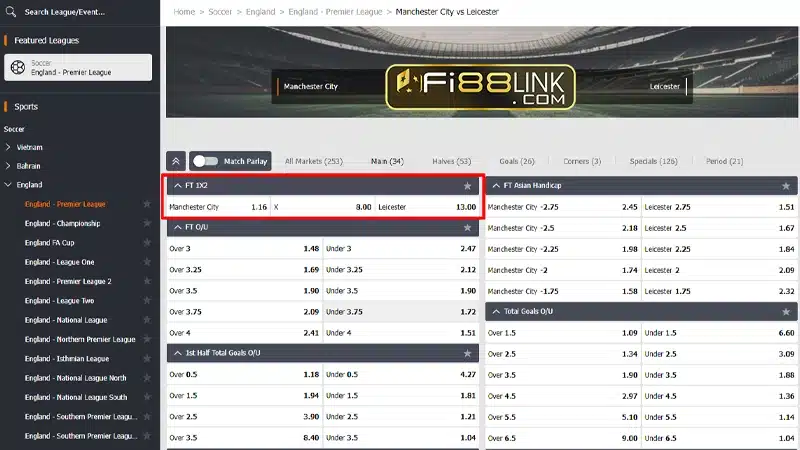Bet on draw X at 8.00
Screen dimensions: 800x450
(x=322, y=207)
